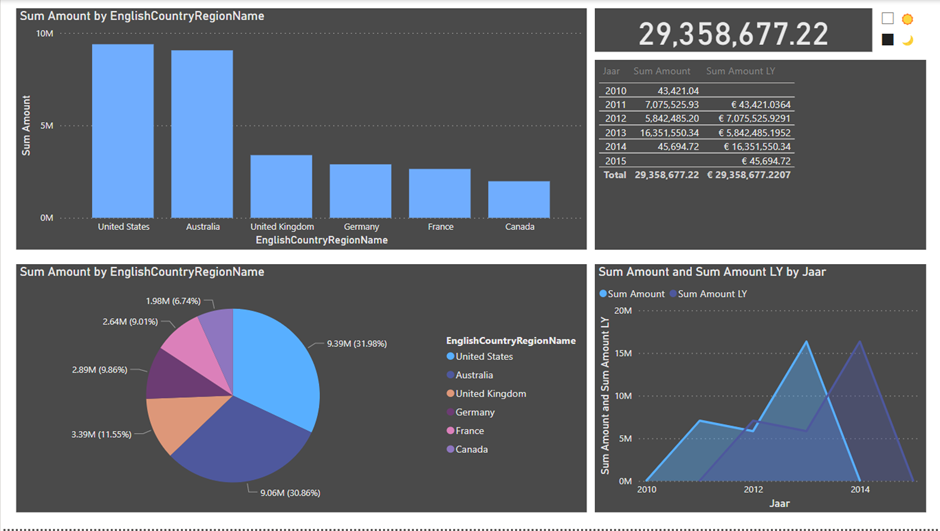Image resolution: width=940 pixels, height=531 pixels.
Task: Click the sun icon for light mode
Action: coord(908,19)
